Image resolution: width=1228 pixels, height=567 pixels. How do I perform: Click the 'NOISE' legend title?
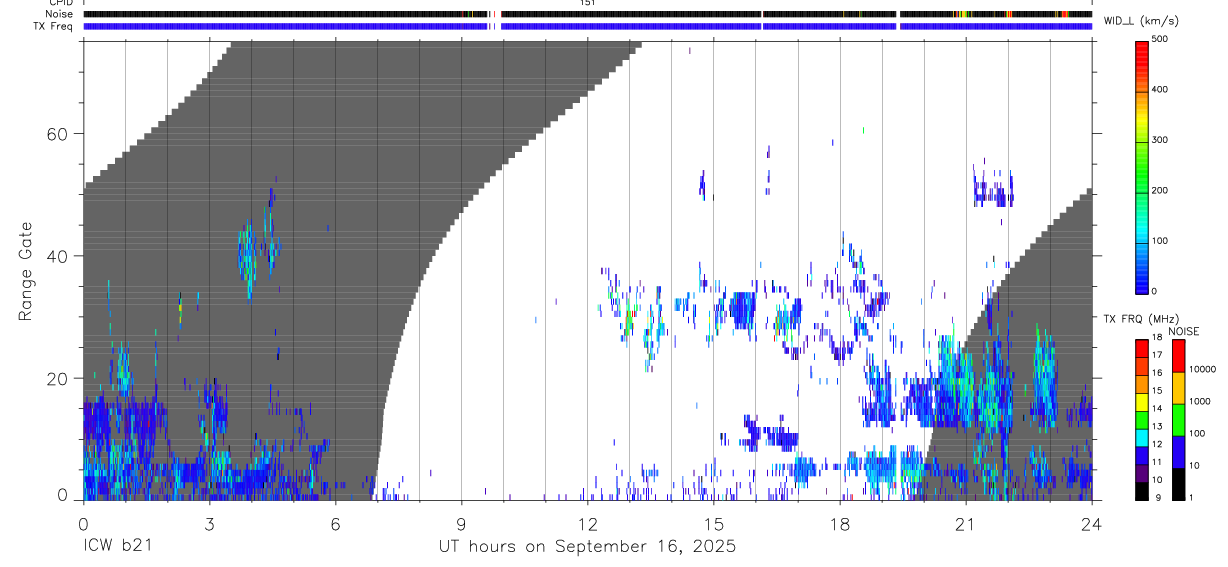(x=1184, y=331)
